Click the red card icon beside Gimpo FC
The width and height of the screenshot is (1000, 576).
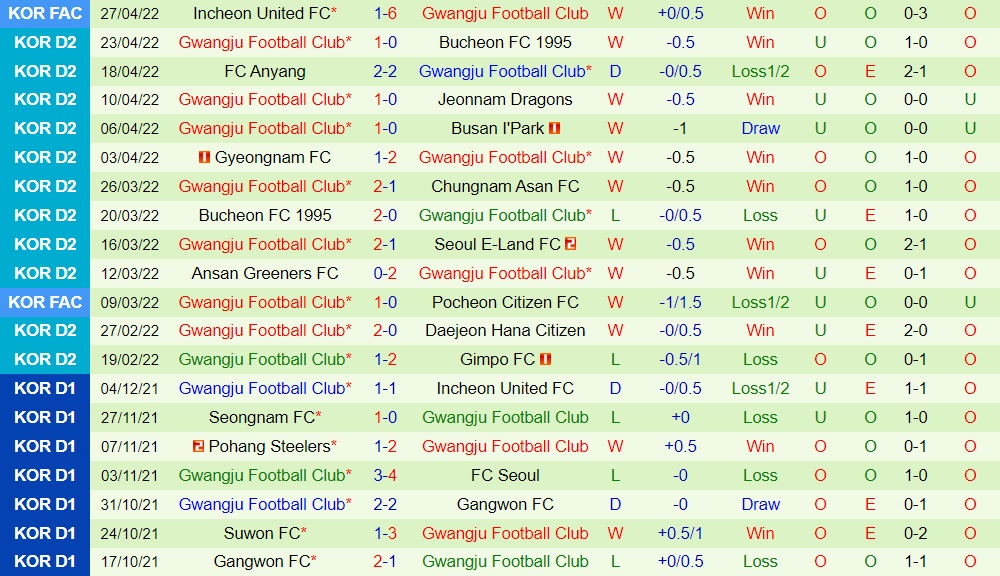[545, 360]
